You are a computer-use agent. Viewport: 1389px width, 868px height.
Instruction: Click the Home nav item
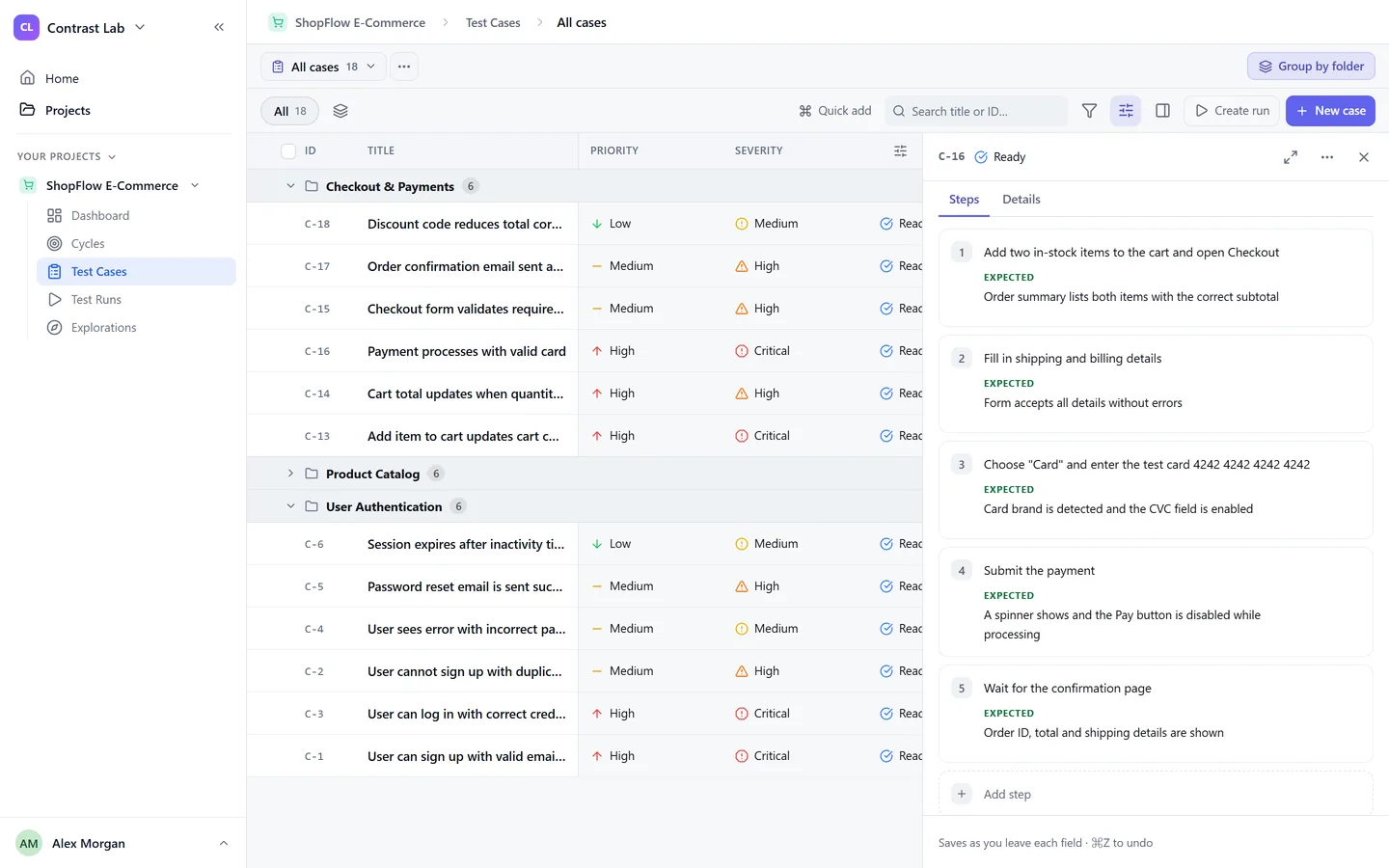pyautogui.click(x=123, y=78)
